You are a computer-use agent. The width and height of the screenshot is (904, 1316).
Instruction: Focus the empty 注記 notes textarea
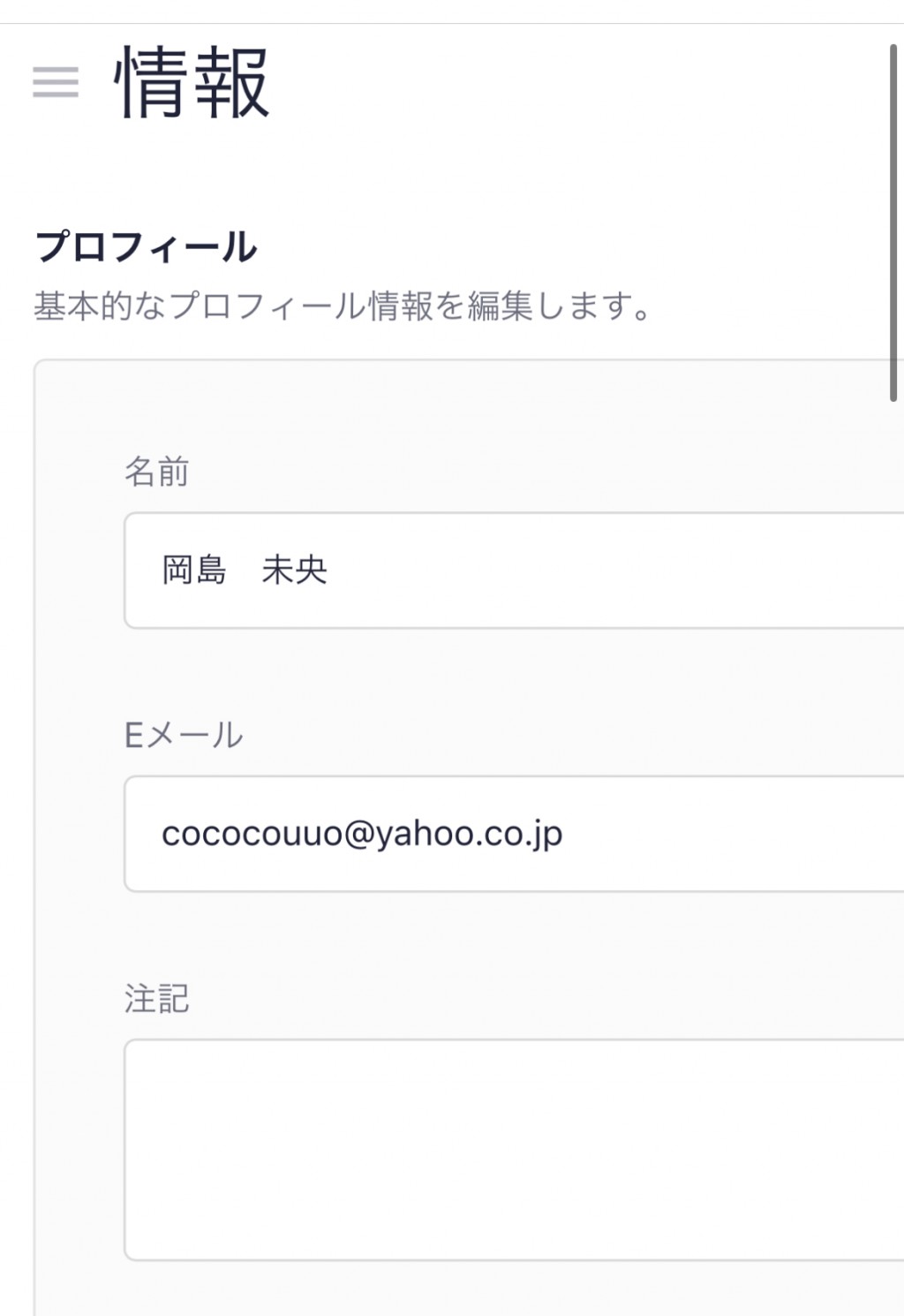click(x=514, y=1150)
